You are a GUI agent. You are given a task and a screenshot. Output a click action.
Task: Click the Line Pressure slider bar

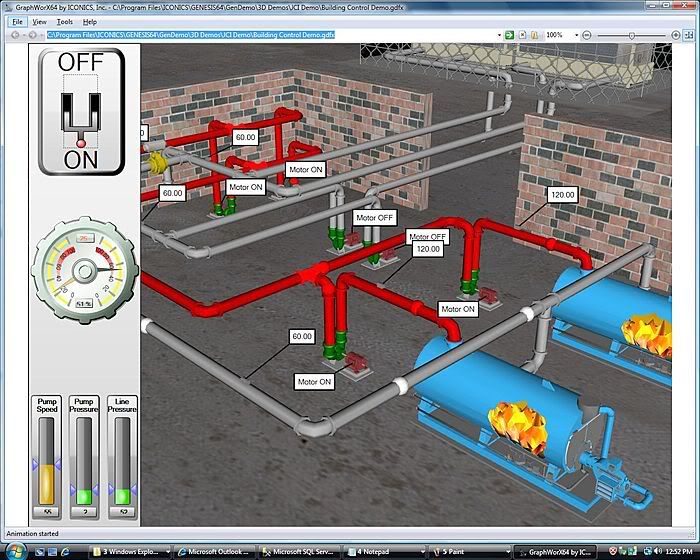[x=122, y=462]
